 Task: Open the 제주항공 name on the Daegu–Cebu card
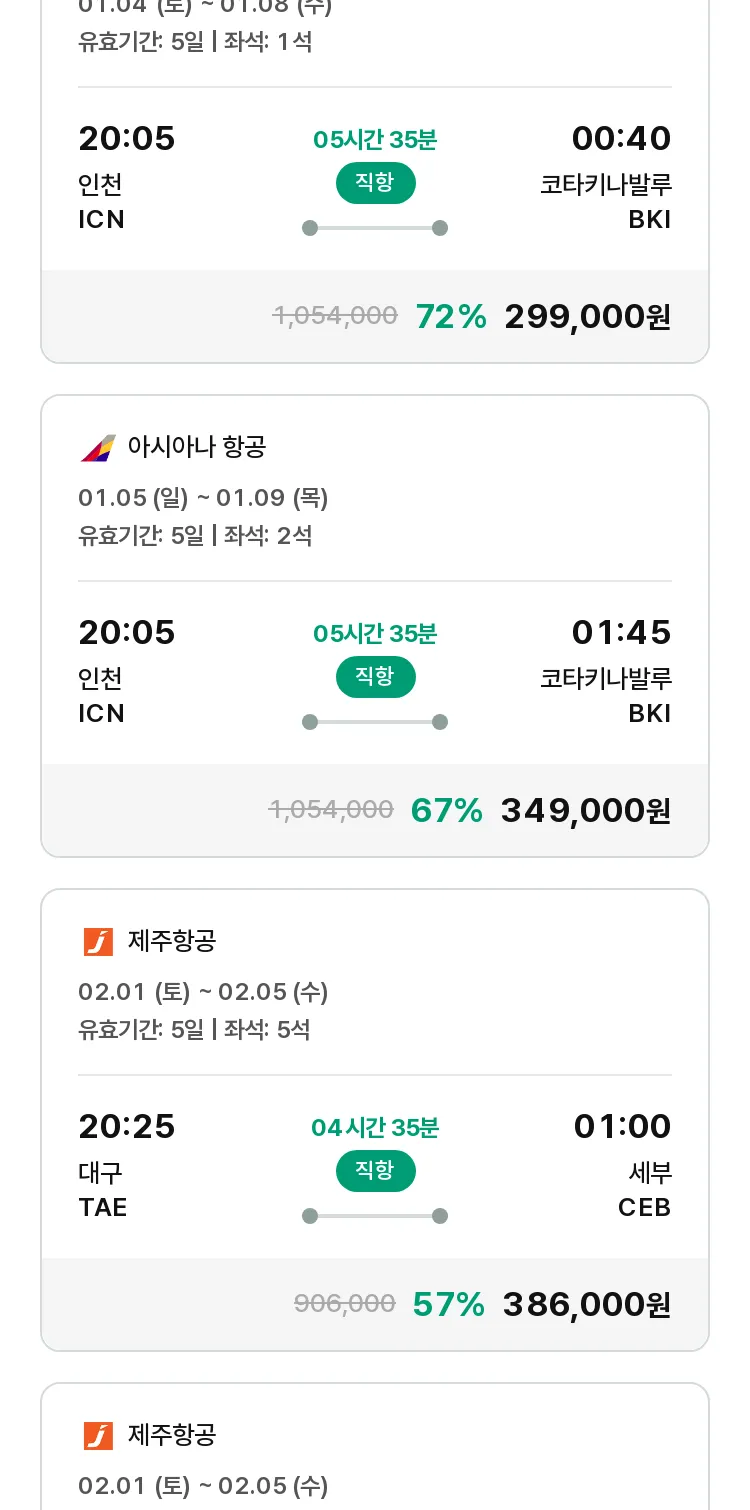click(172, 941)
